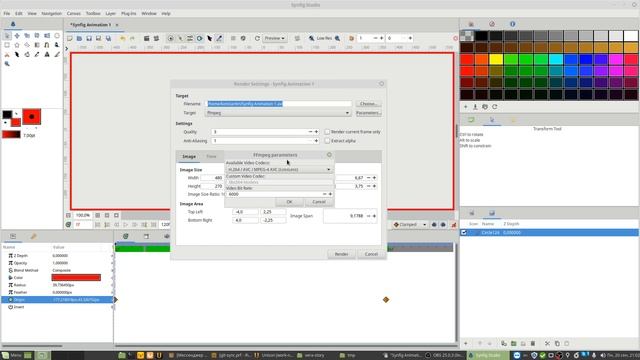
Task: Click the Filename input field
Action: point(279,104)
